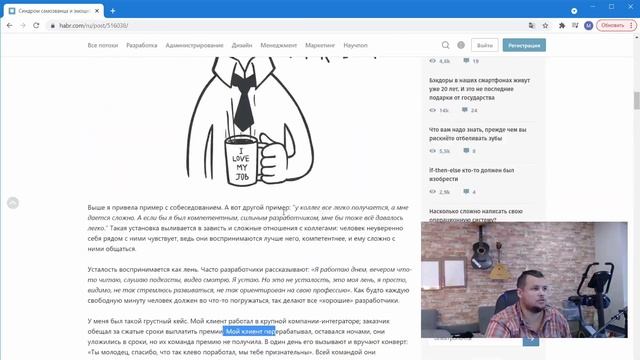Click views eye icon showing 2,9k
640x360 pixels.
click(433, 191)
